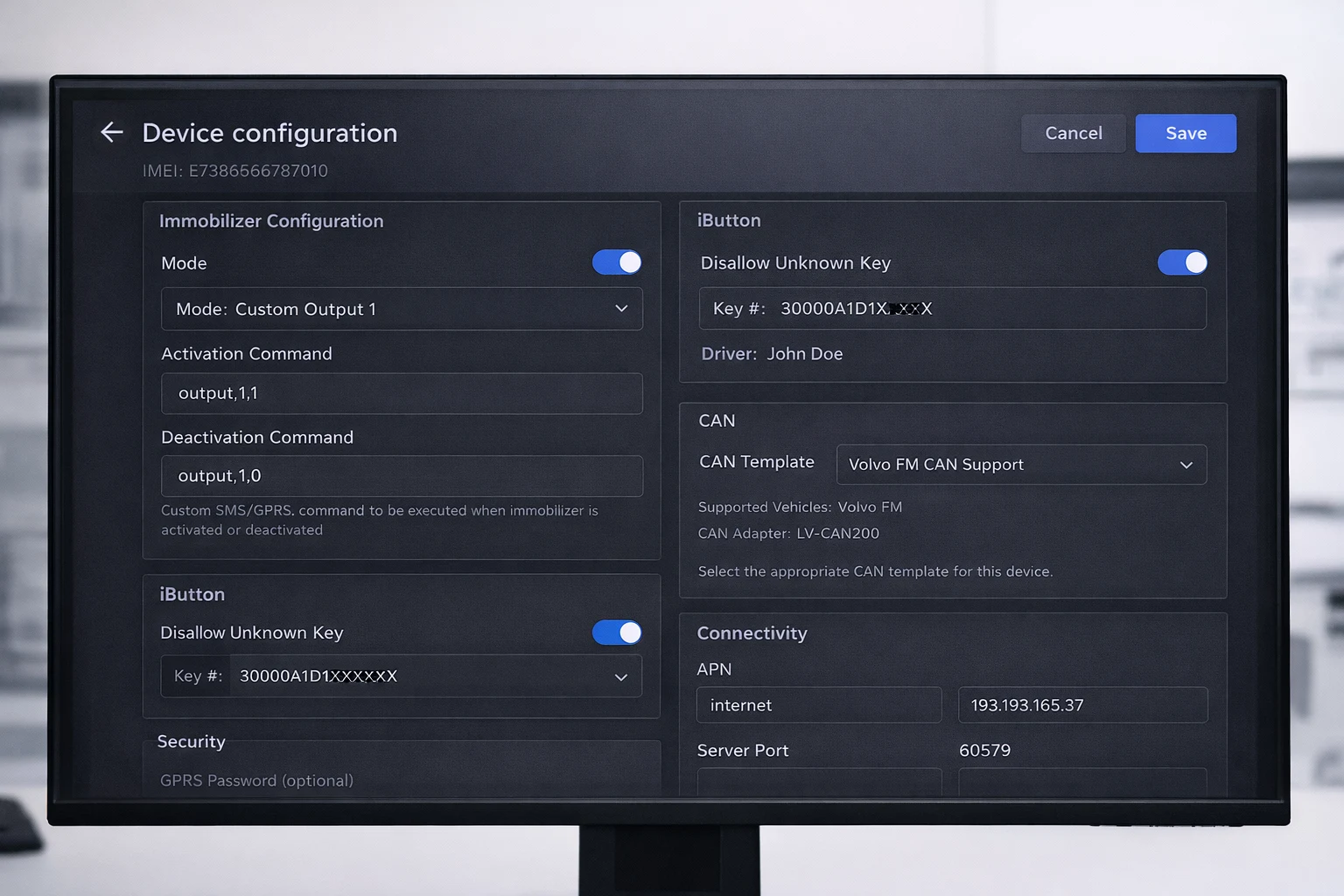1344x896 pixels.
Task: Click the empty field below 60579
Action: coord(1082,782)
